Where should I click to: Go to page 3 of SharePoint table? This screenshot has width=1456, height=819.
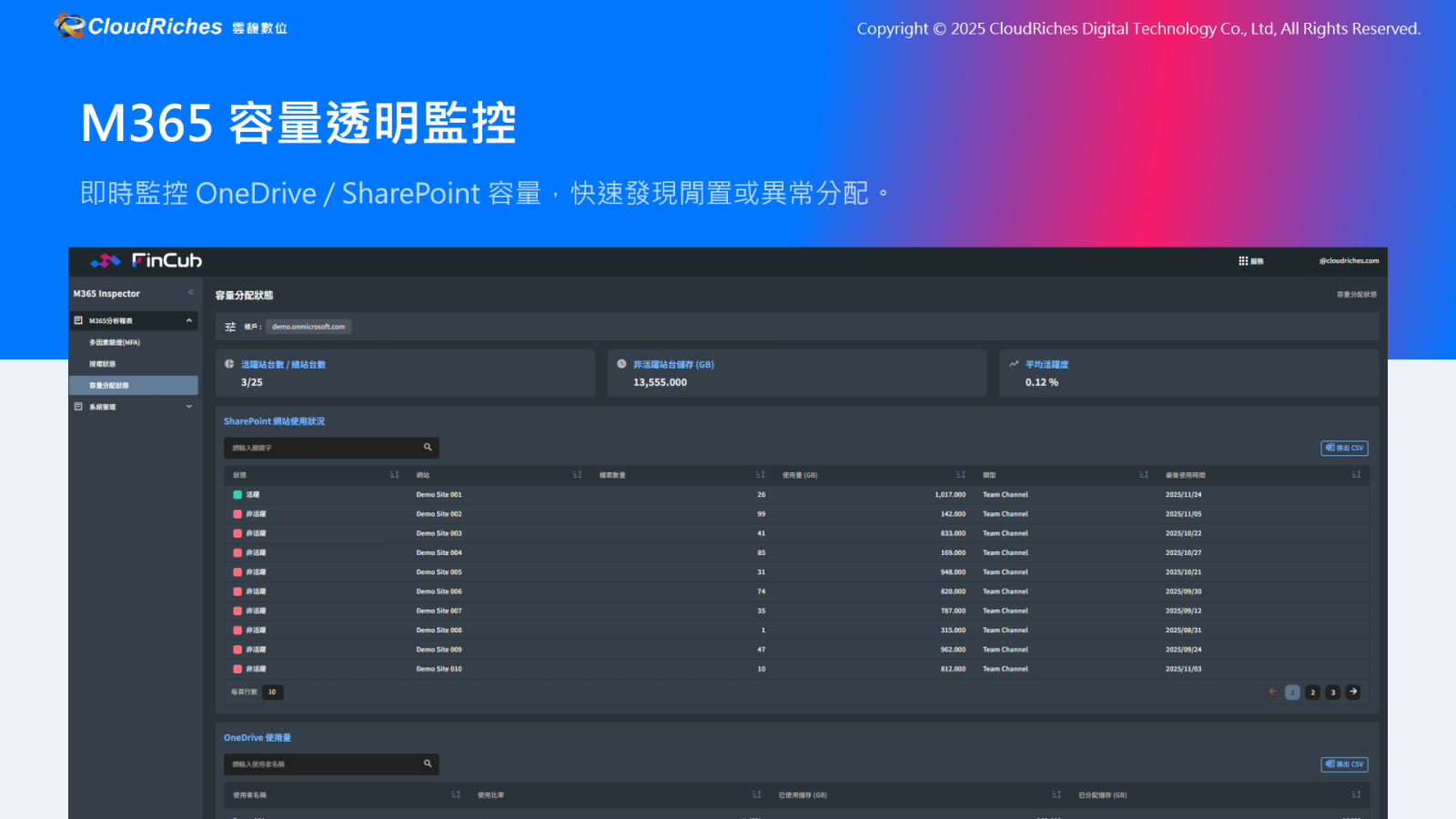coord(1333,693)
